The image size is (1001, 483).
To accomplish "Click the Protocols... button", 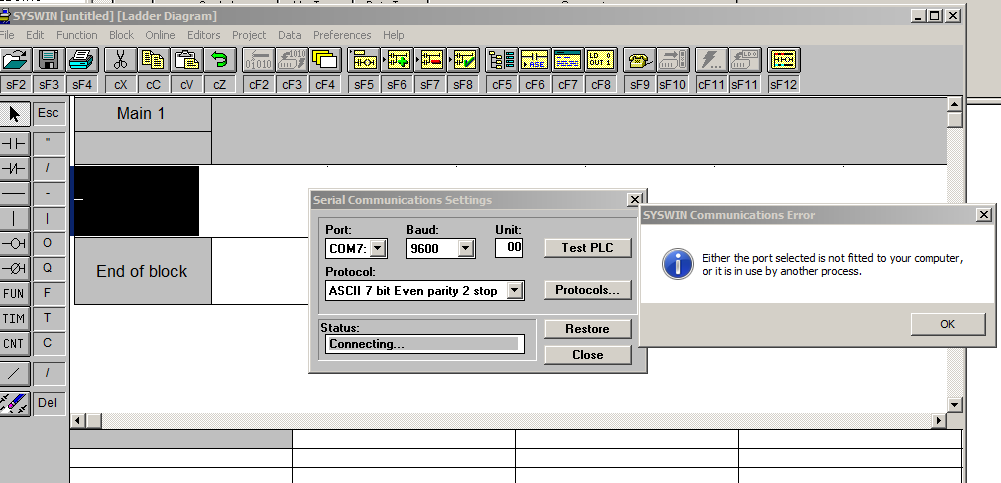I will click(x=587, y=290).
